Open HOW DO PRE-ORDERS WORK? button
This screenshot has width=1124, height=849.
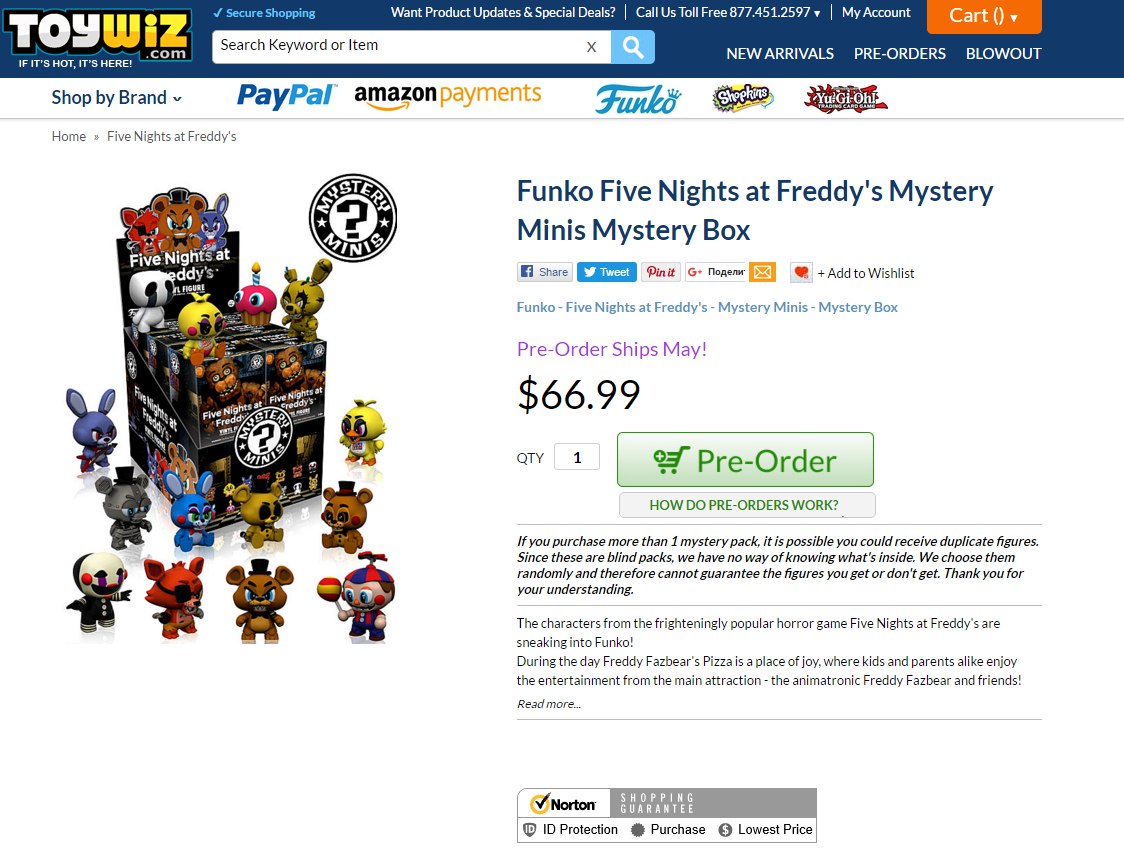[747, 505]
